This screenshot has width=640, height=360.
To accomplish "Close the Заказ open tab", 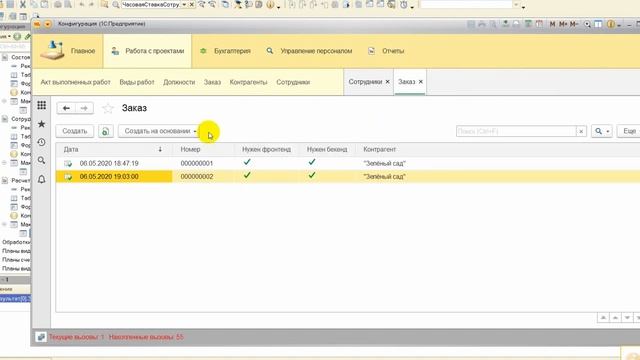I will point(421,82).
